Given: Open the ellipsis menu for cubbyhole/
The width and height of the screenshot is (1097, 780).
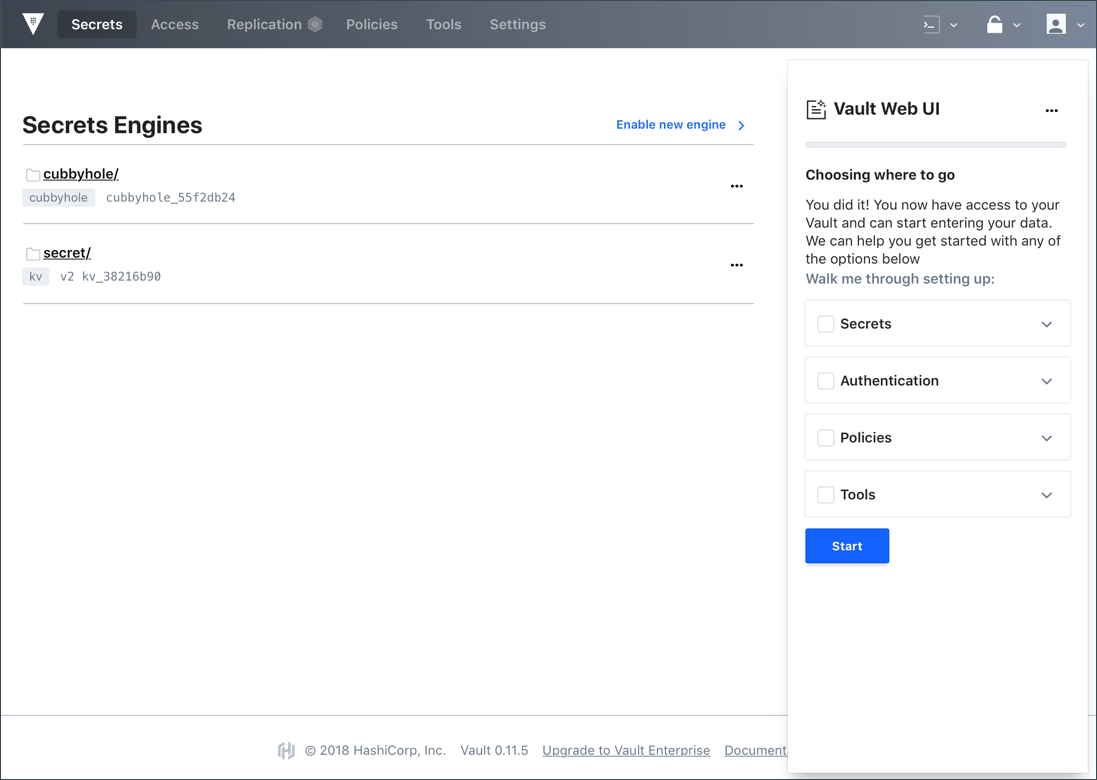Looking at the screenshot, I should 737,186.
